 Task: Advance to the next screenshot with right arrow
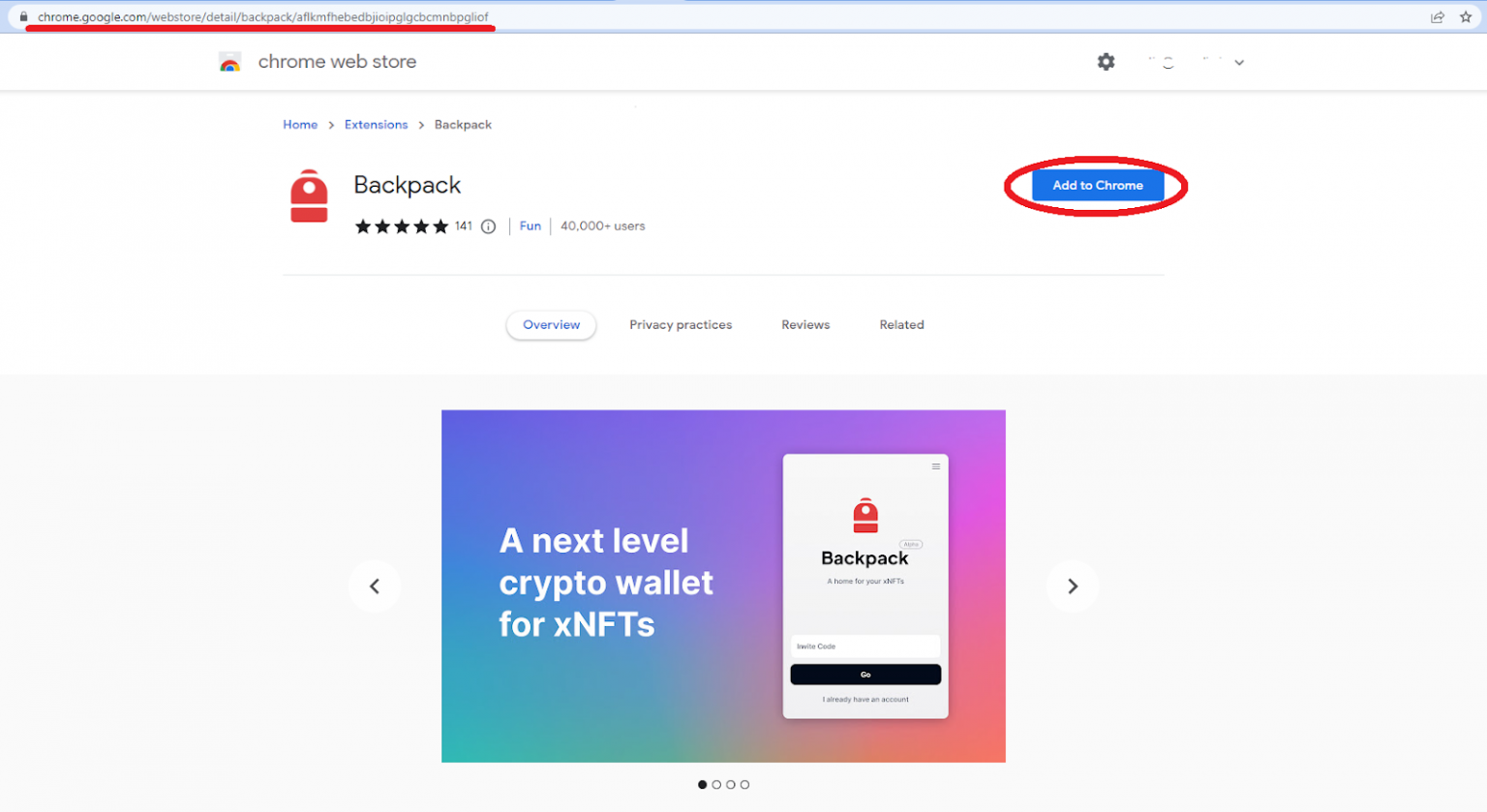tap(1072, 586)
